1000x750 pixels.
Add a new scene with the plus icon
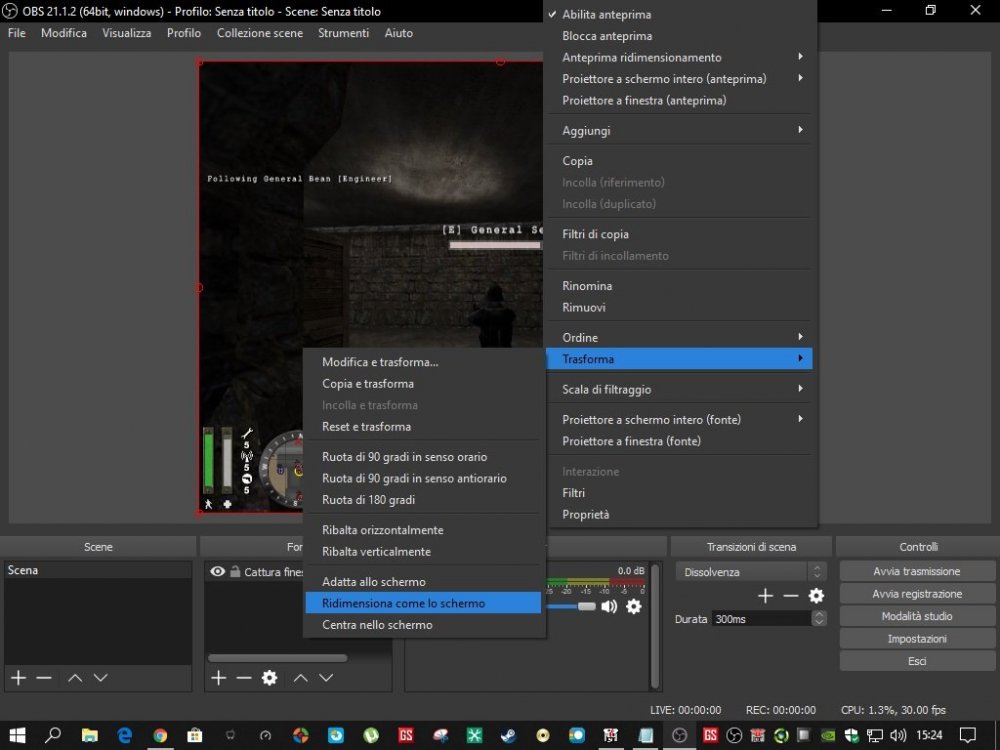point(18,677)
